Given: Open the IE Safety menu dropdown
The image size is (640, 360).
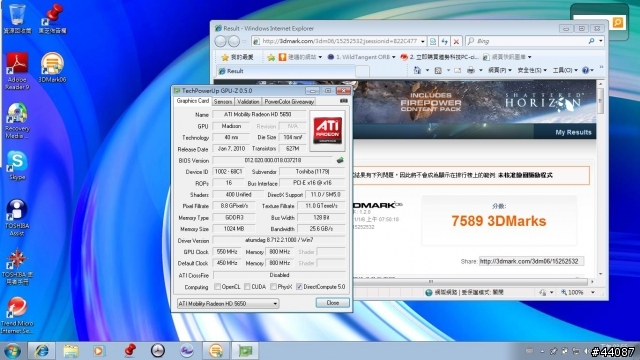Looking at the screenshot, I should click(532, 70).
